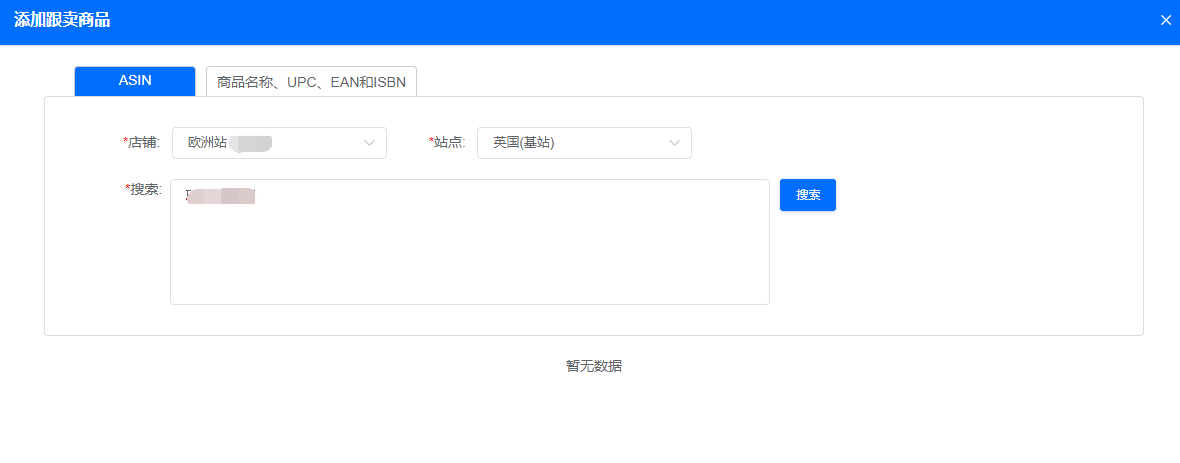The width and height of the screenshot is (1180, 463).
Task: Click the 搜索 field label
Action: [x=146, y=190]
